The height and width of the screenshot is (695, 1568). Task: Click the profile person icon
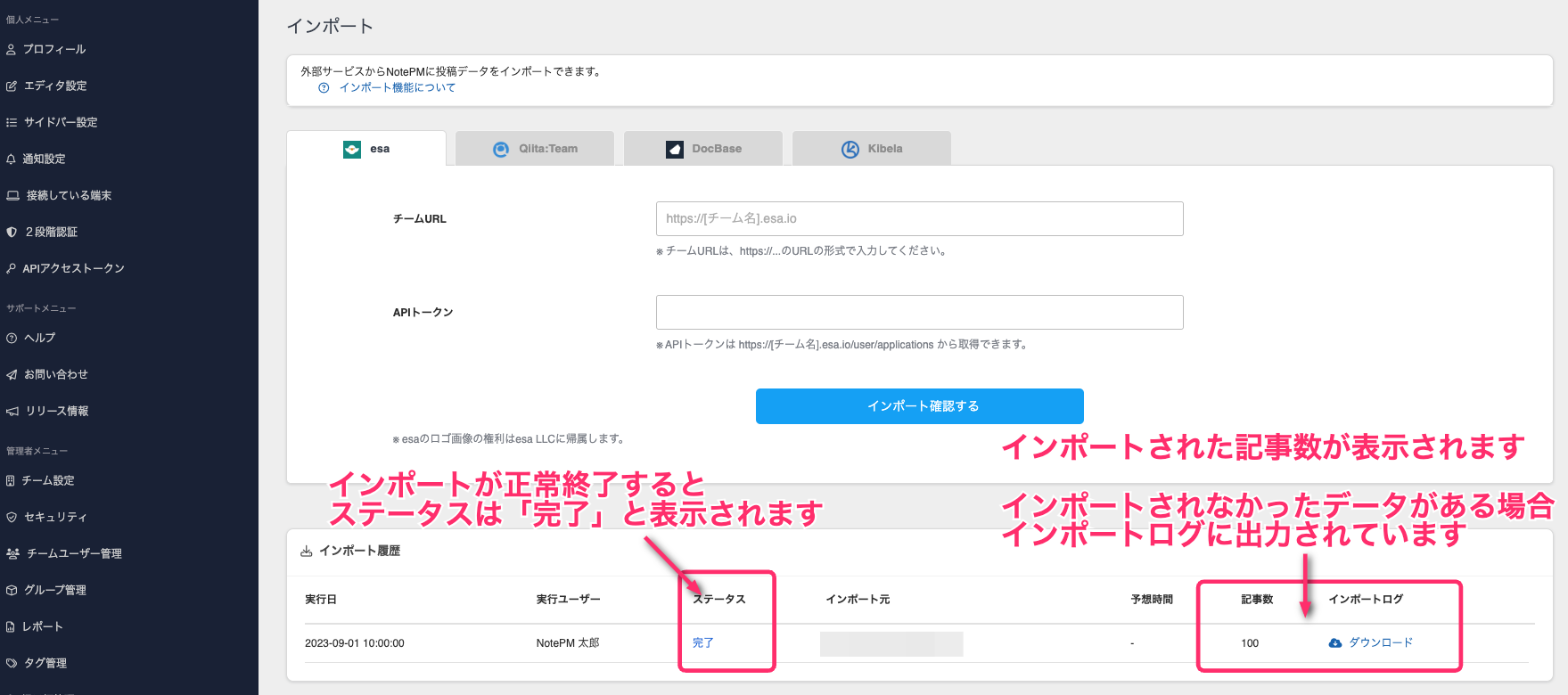tap(11, 49)
